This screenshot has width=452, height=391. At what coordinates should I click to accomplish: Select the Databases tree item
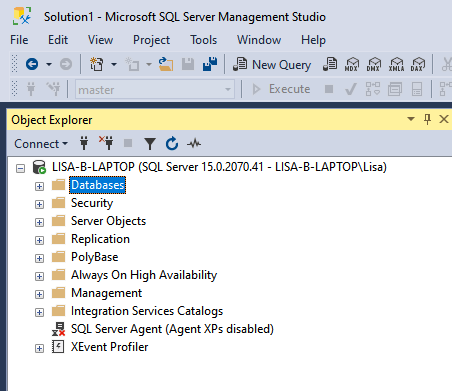click(98, 185)
